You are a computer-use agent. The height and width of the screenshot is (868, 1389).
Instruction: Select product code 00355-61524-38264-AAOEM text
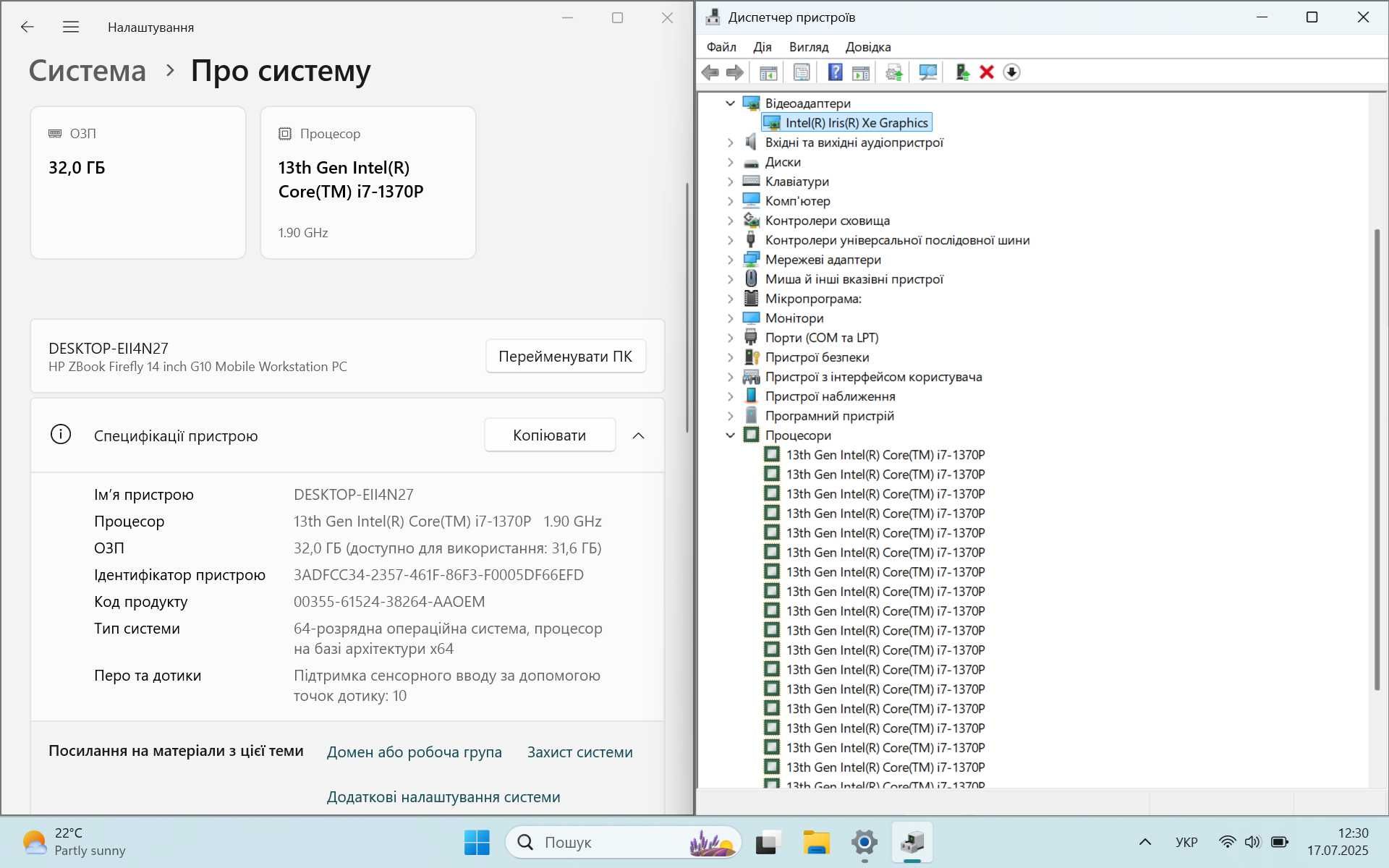click(389, 602)
